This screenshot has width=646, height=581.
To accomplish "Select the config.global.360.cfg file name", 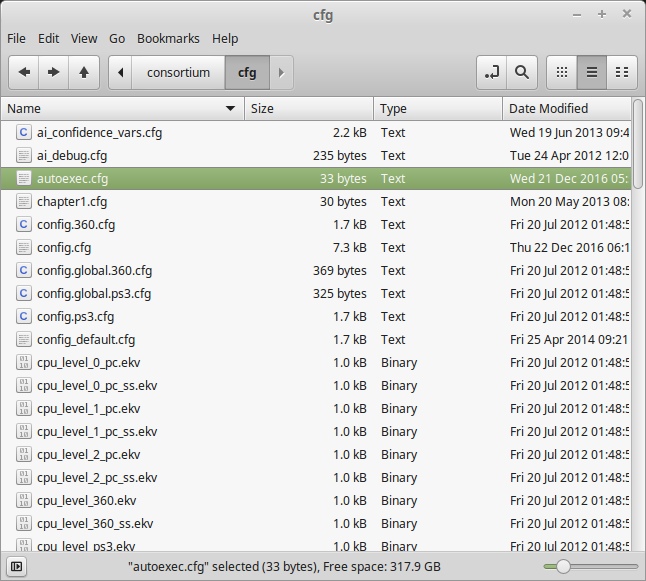I will pyautogui.click(x=94, y=271).
